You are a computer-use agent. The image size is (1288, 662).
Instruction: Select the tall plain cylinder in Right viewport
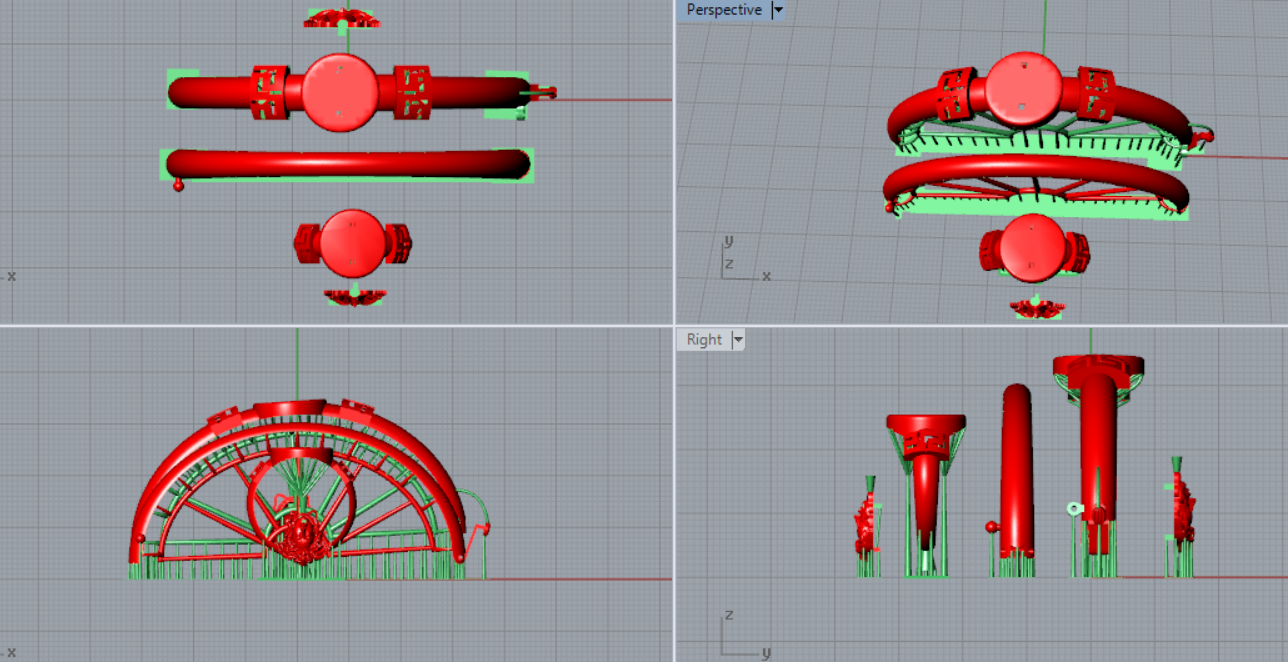1017,470
